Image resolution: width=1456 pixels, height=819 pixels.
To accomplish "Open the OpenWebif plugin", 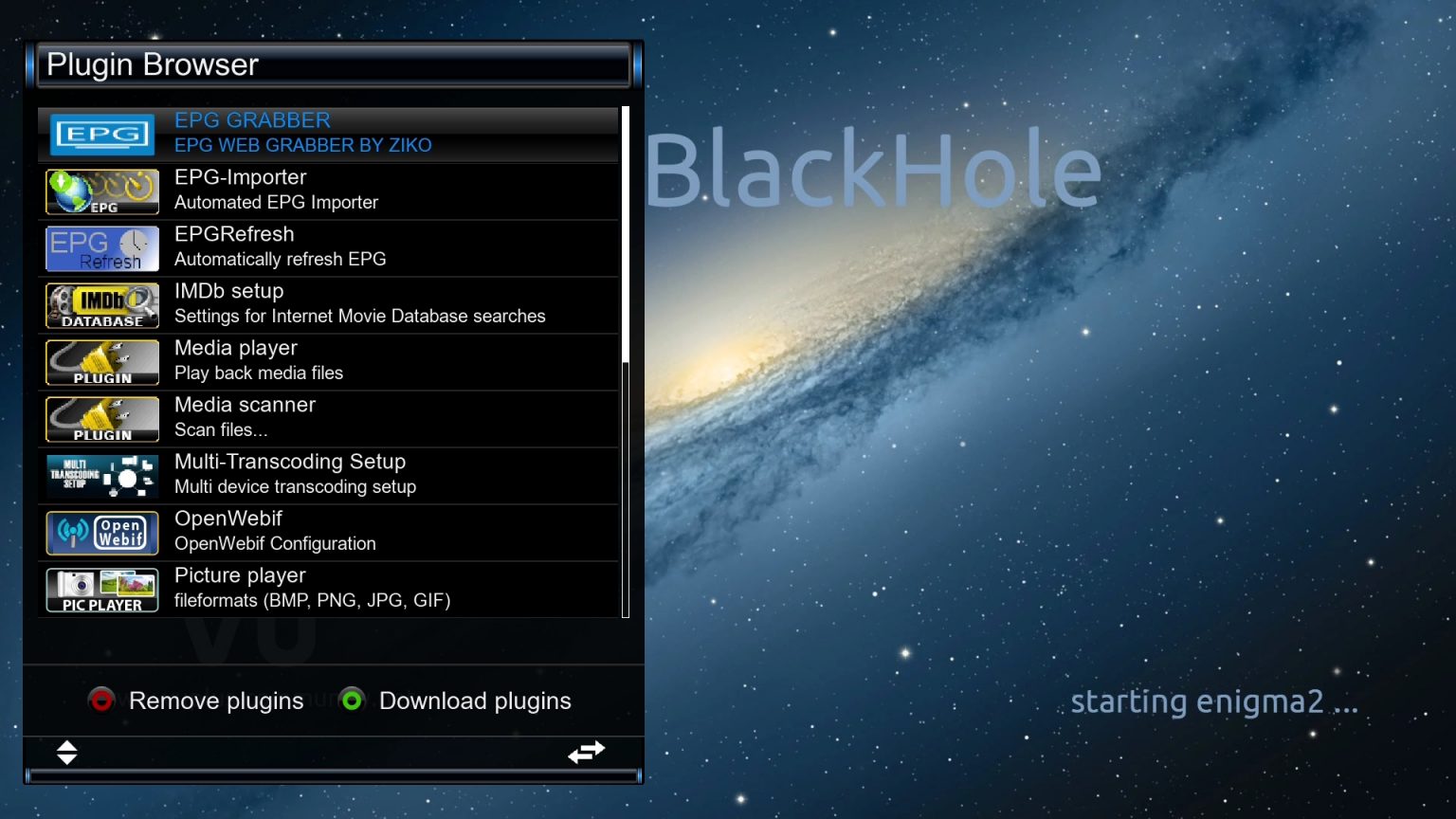I will click(328, 533).
